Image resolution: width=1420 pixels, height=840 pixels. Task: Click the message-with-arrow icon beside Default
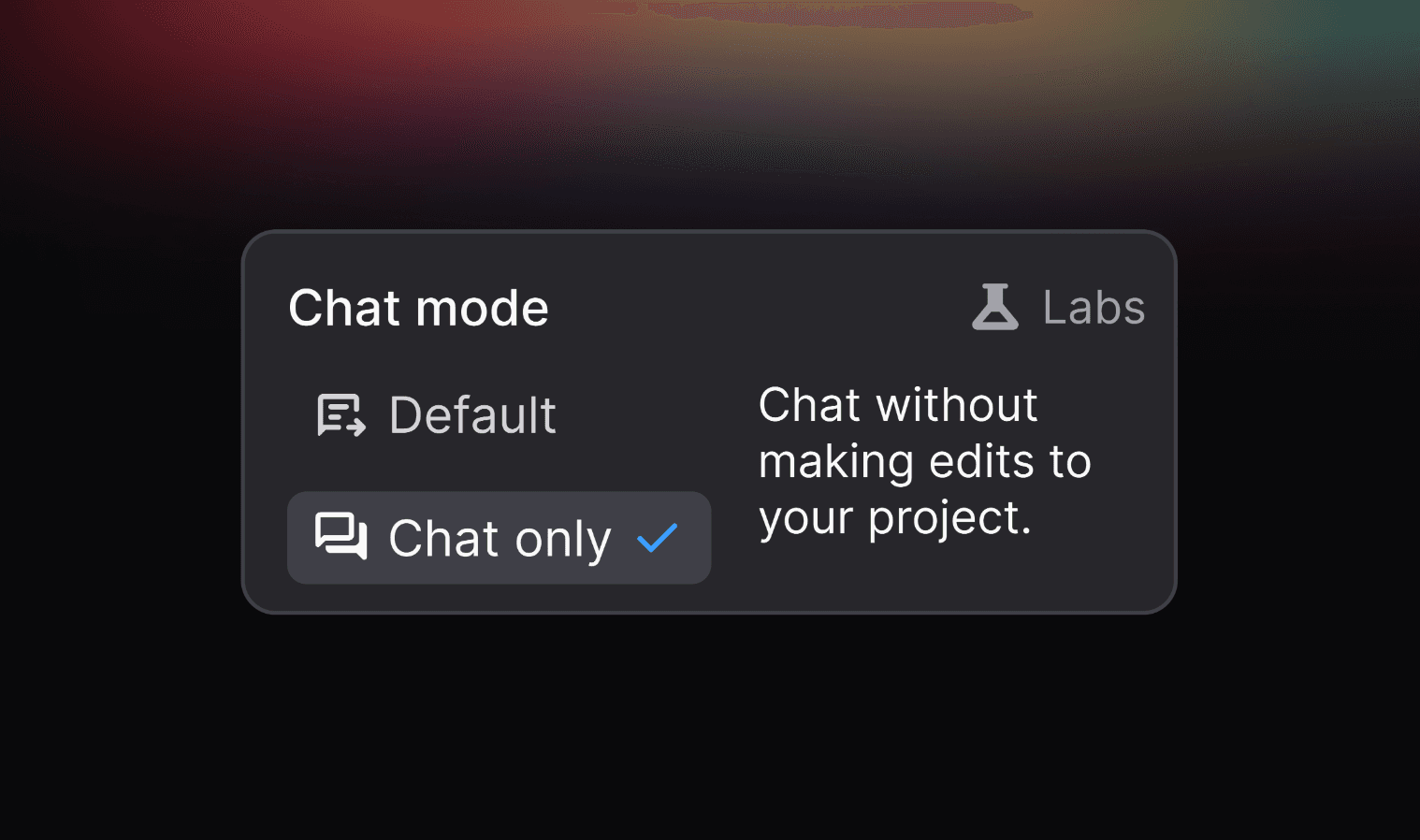[341, 414]
